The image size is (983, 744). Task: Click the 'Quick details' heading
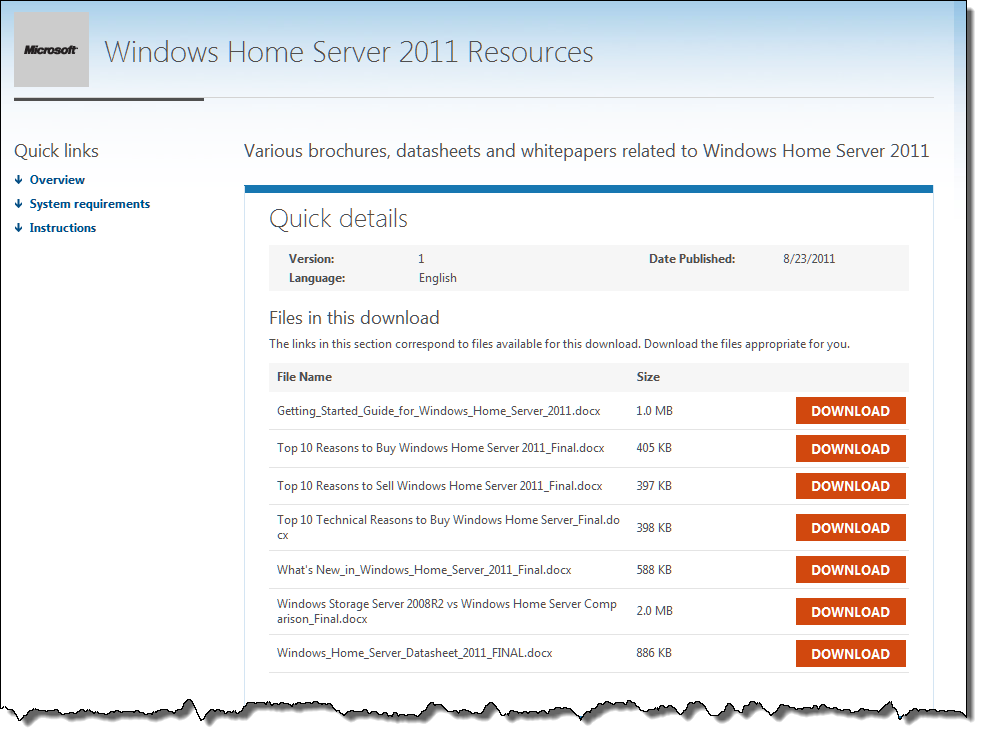point(339,219)
